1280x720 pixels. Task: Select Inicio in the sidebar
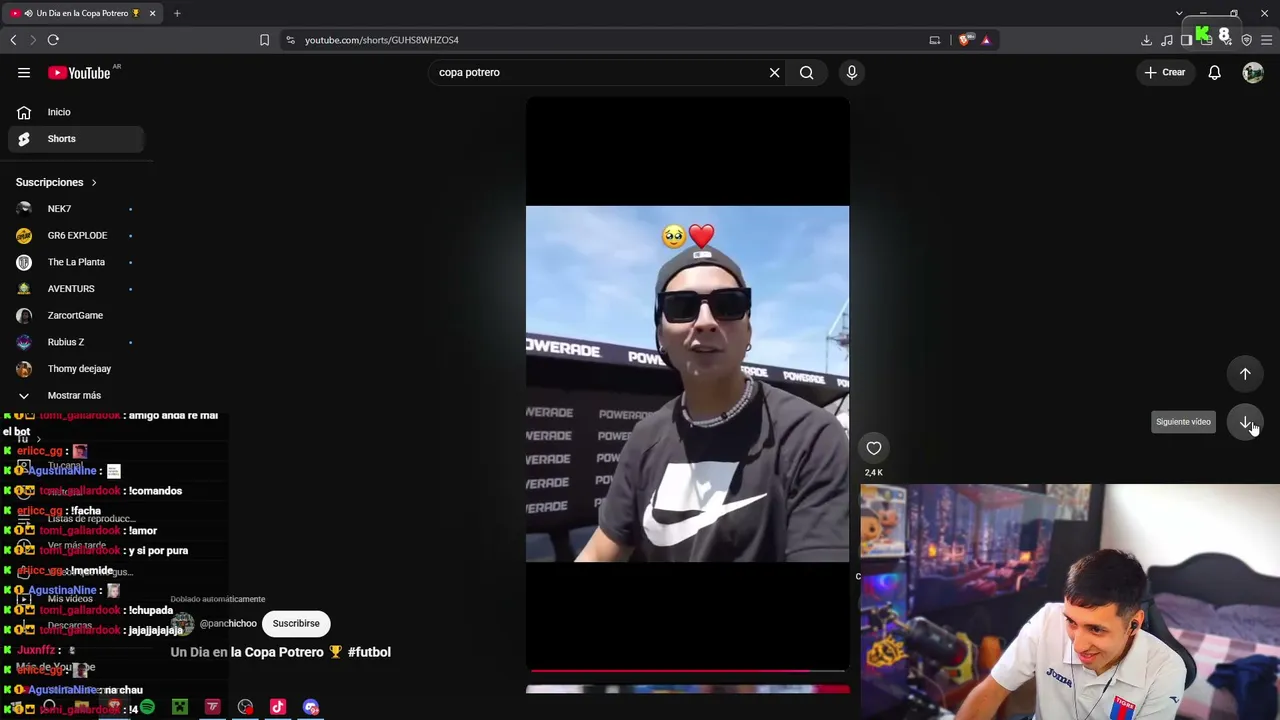tap(76, 112)
